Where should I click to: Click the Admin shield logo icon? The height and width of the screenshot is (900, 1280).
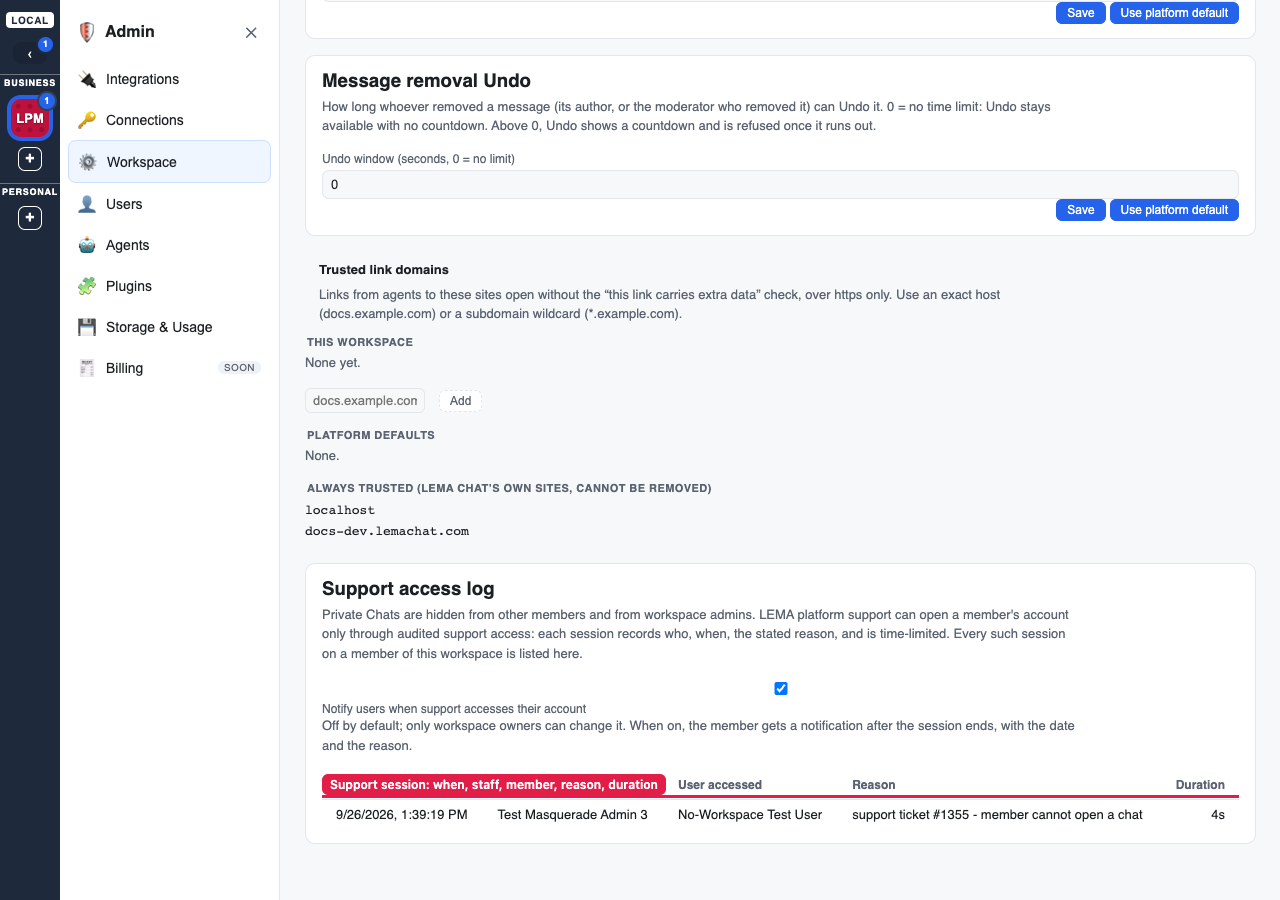[87, 32]
